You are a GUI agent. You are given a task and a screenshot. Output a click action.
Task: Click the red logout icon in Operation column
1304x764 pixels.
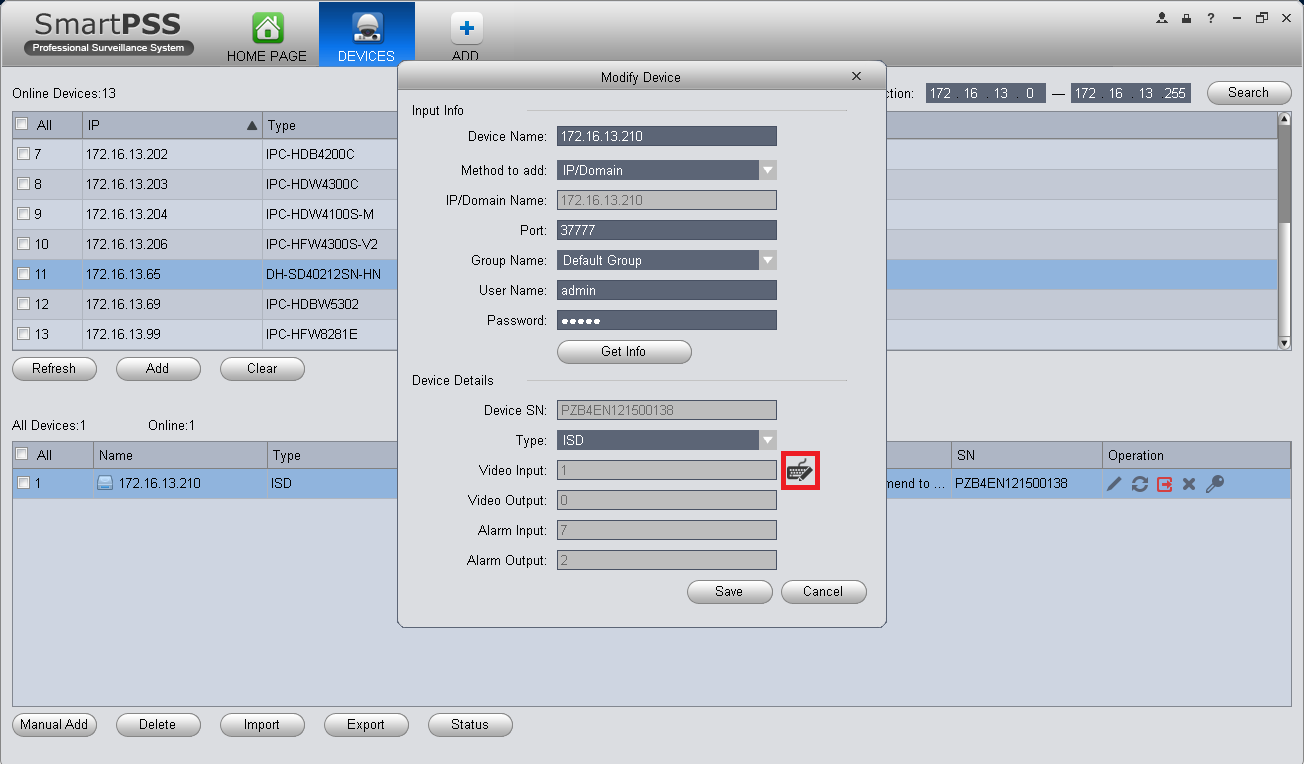pyautogui.click(x=1164, y=484)
